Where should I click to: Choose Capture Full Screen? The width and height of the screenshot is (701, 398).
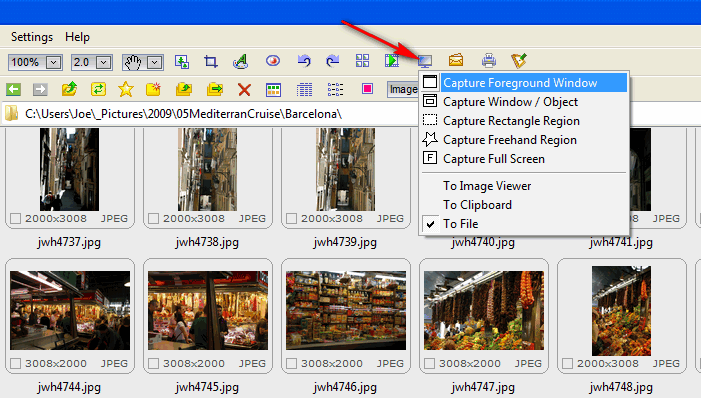click(524, 159)
